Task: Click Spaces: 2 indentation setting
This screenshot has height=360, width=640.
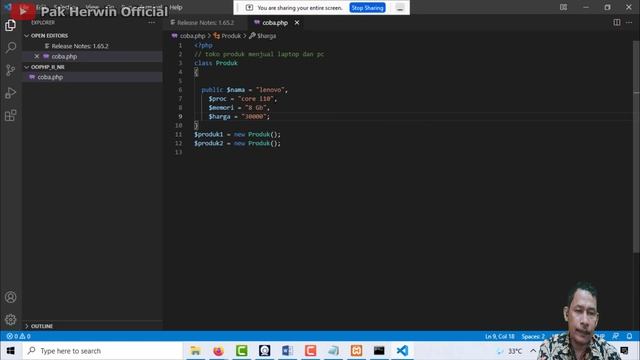Action: (x=533, y=336)
